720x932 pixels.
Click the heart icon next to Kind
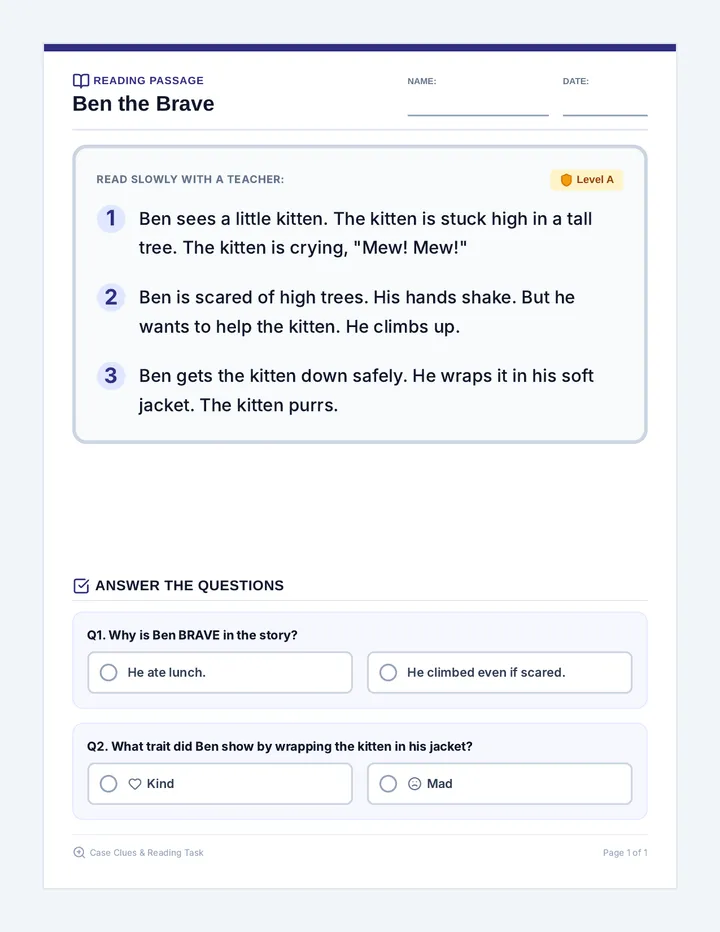click(135, 784)
